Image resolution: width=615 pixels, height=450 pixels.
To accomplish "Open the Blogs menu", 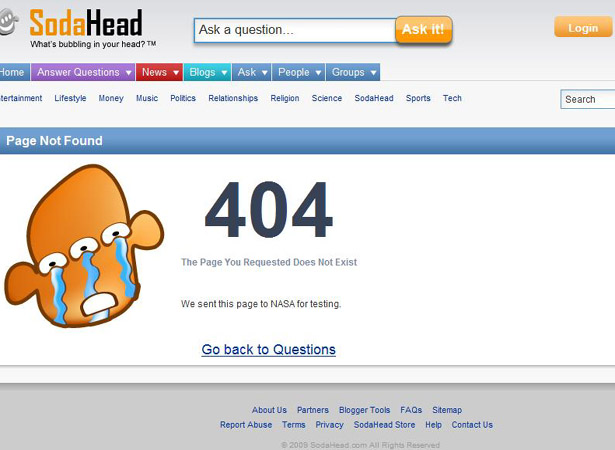I will tap(207, 72).
